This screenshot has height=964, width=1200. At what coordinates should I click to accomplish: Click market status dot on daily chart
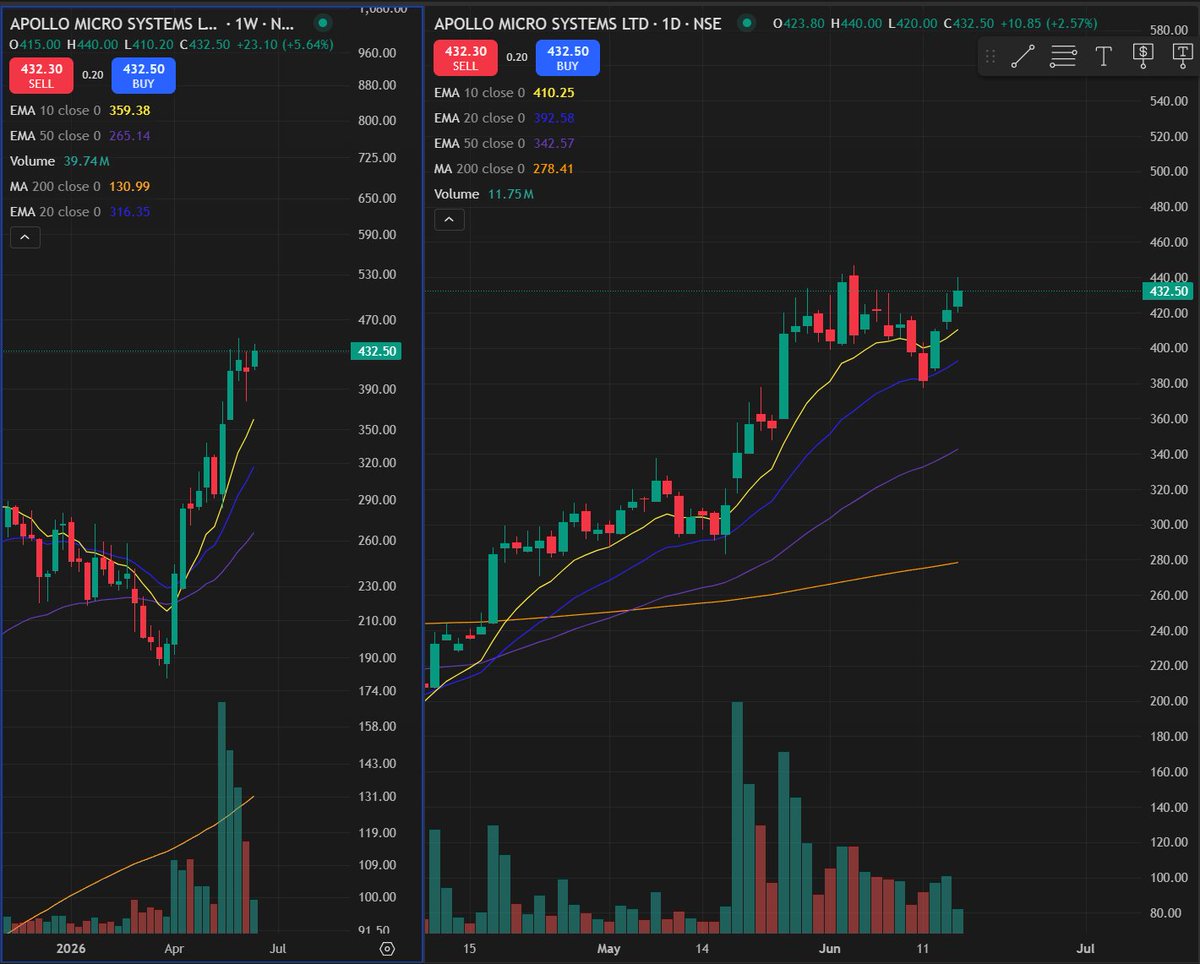click(x=745, y=23)
